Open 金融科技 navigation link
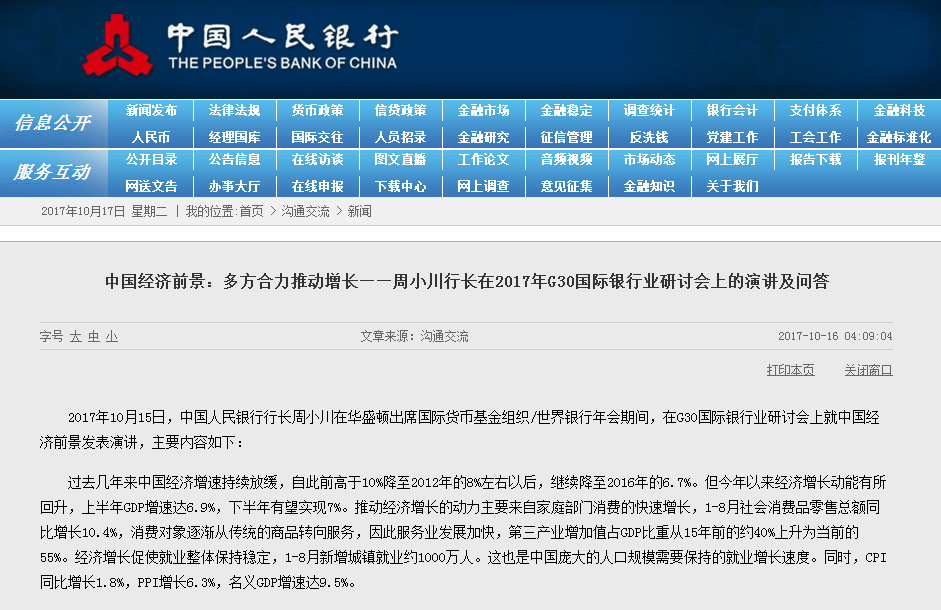This screenshot has width=941, height=610. 899,110
